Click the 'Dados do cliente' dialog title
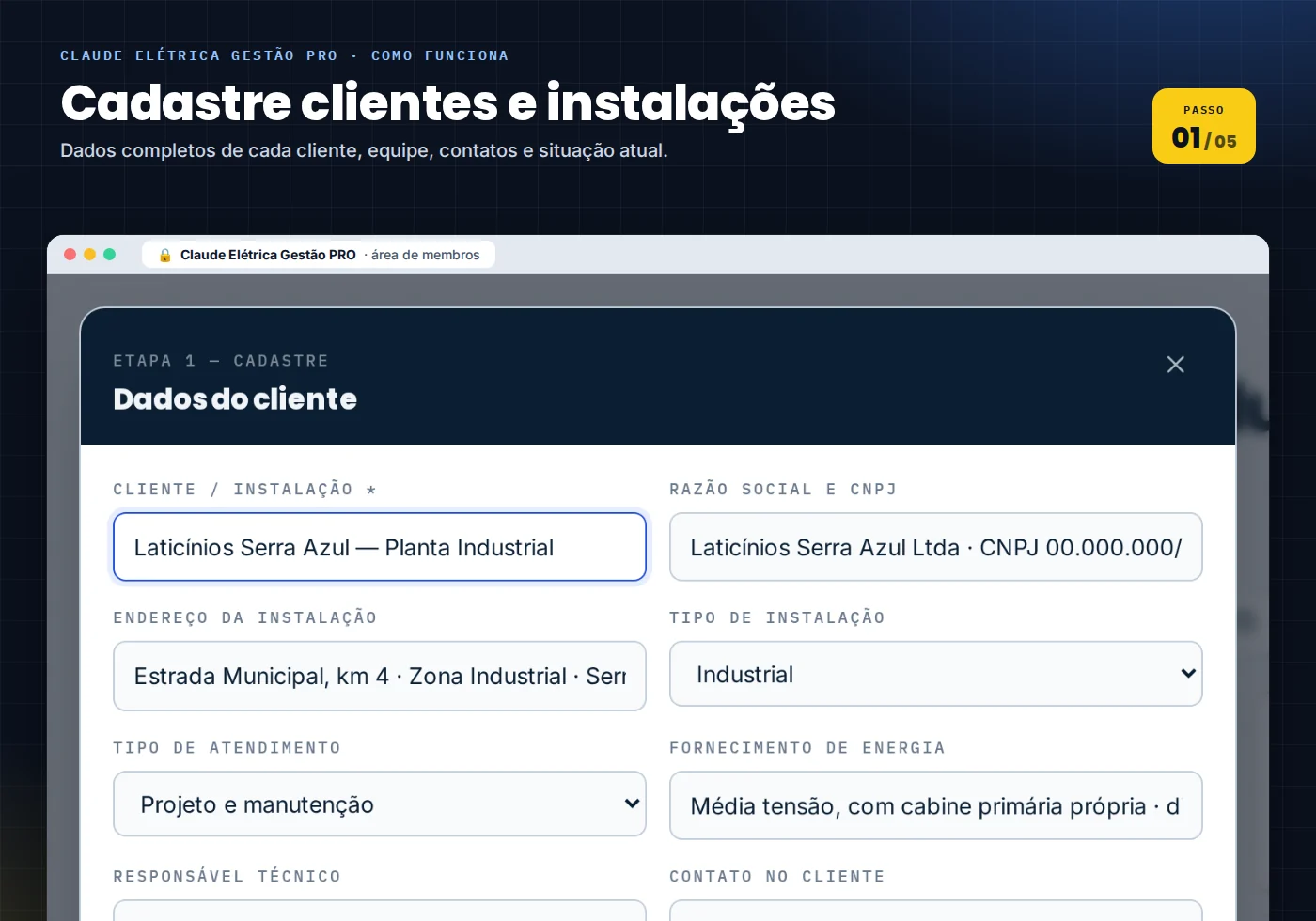 [235, 399]
